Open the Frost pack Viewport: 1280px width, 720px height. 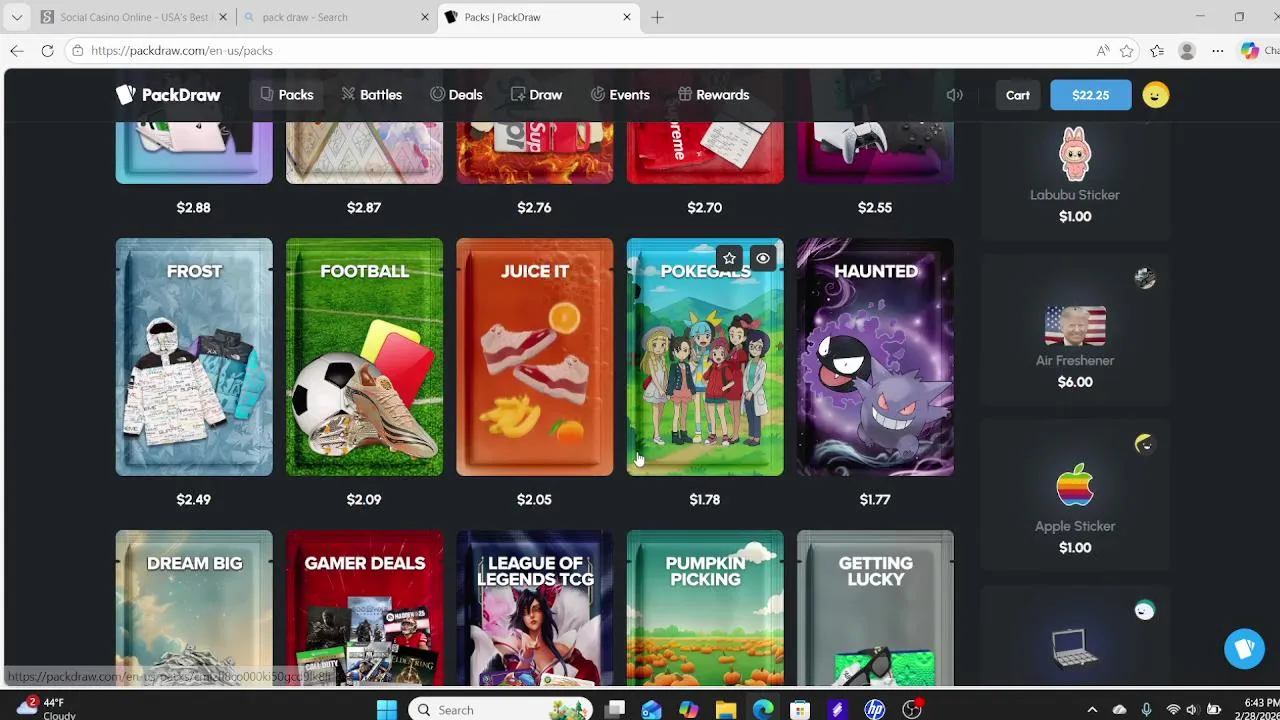[x=194, y=357]
